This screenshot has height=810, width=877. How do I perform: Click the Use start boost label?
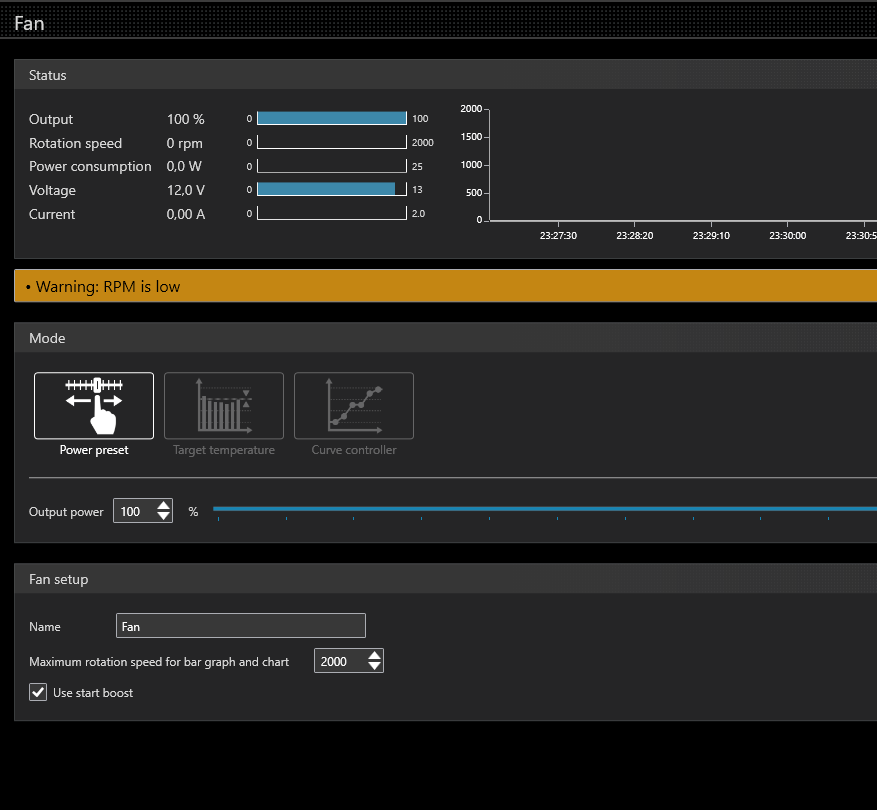[93, 693]
